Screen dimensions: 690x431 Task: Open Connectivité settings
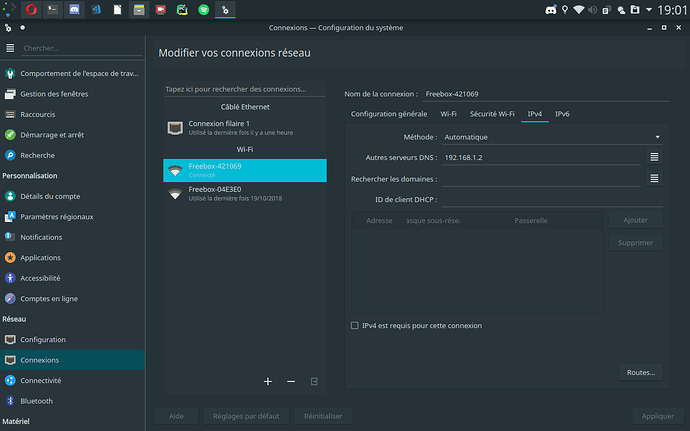click(x=73, y=380)
